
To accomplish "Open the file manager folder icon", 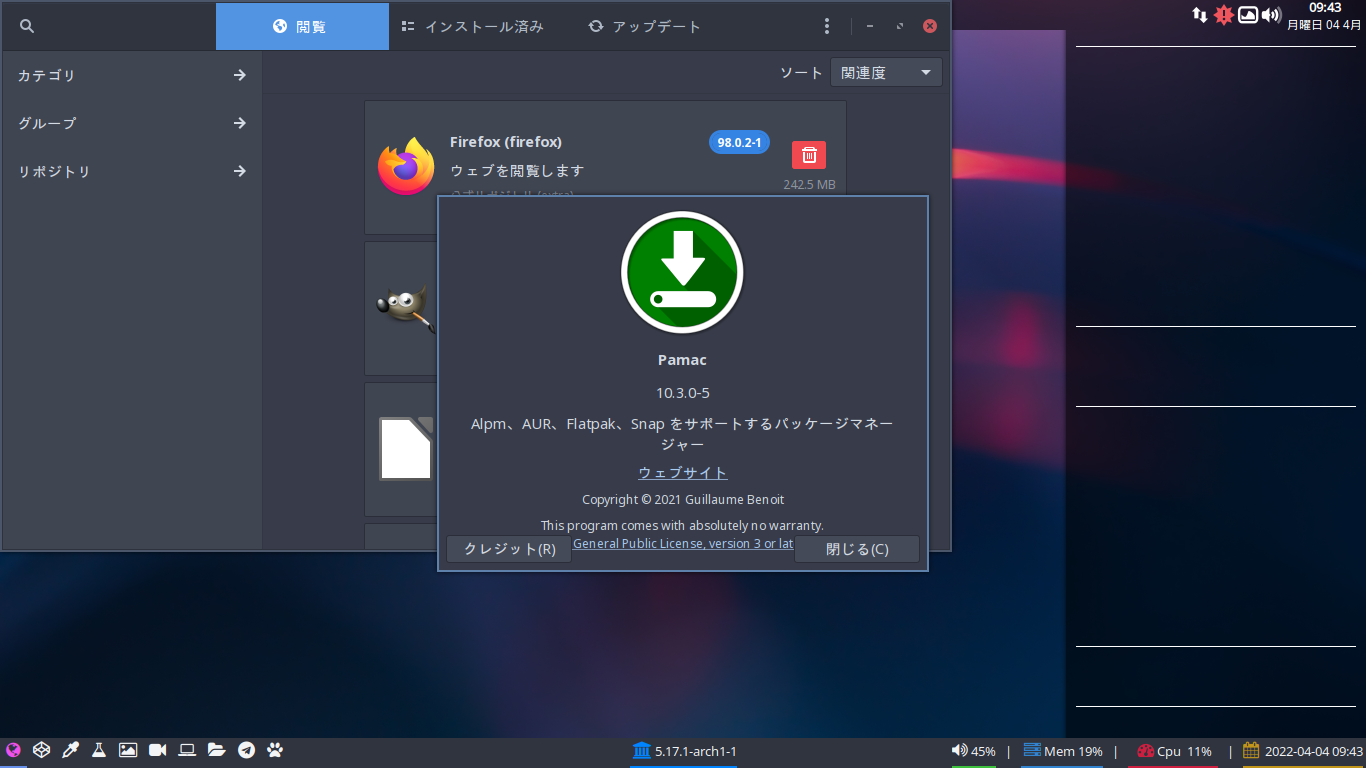I will [x=216, y=749].
